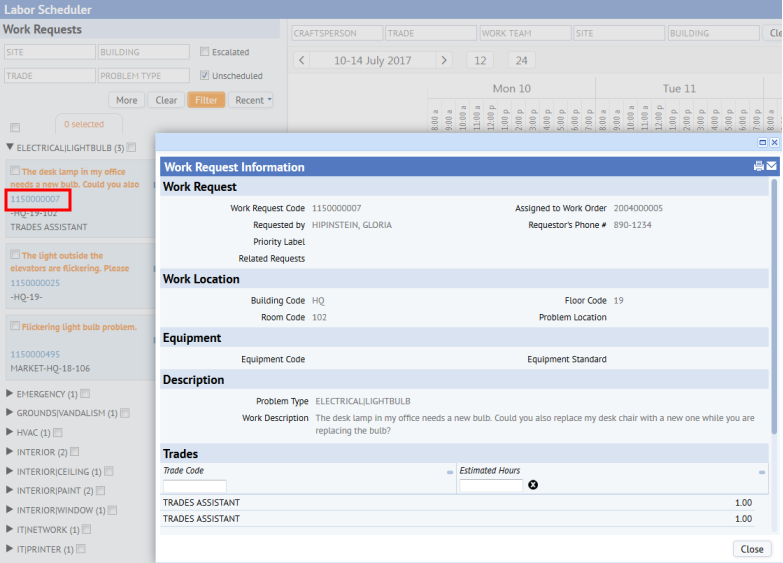The image size is (783, 563).
Task: Click the Trade Code filter field
Action: [195, 486]
